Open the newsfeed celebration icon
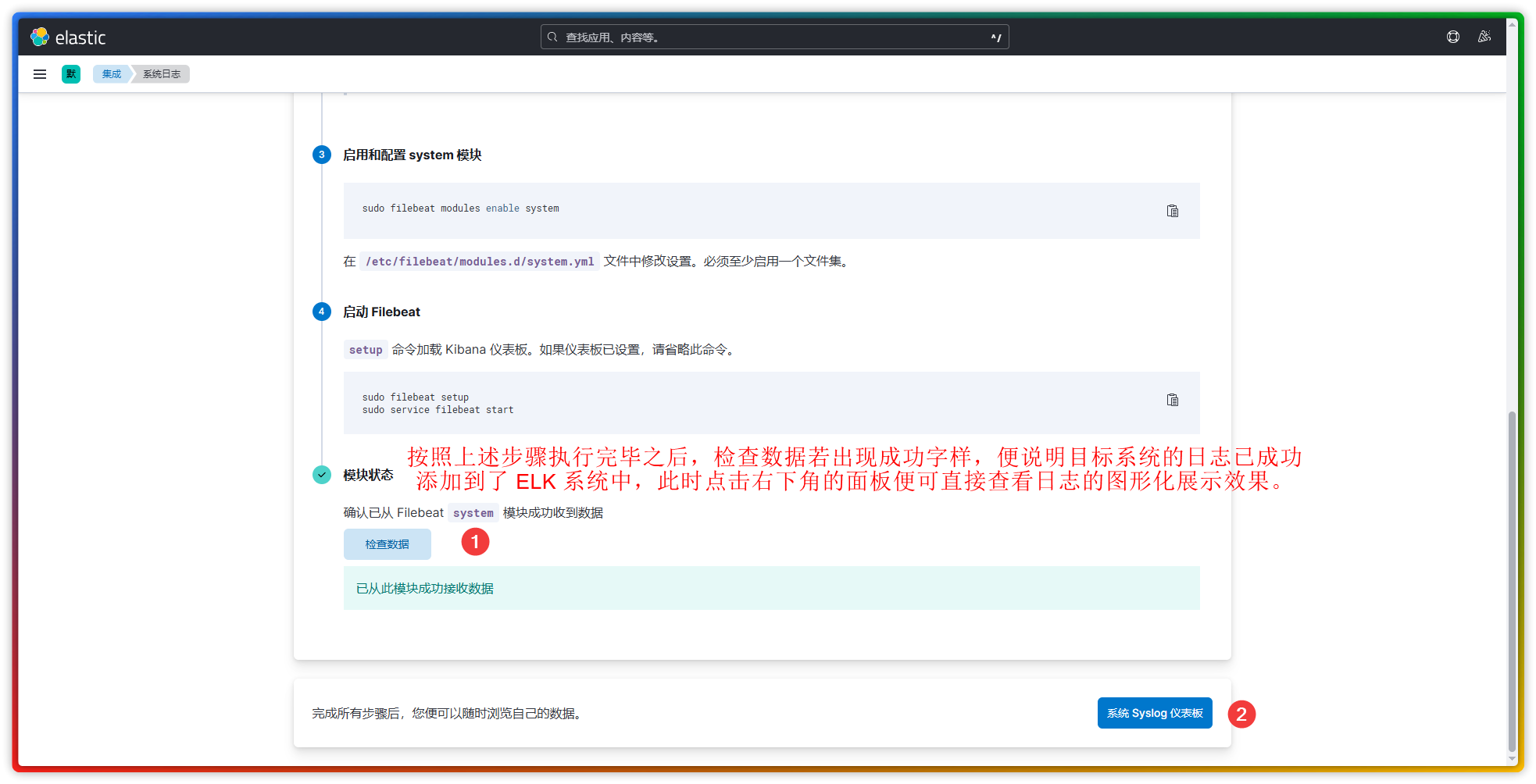This screenshot has height=784, width=1536. (1484, 37)
